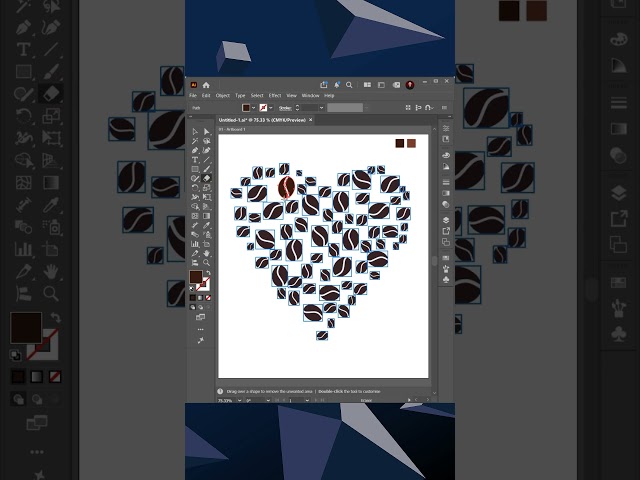Select the Direct Selection tool
This screenshot has height=480, width=640.
click(x=207, y=131)
